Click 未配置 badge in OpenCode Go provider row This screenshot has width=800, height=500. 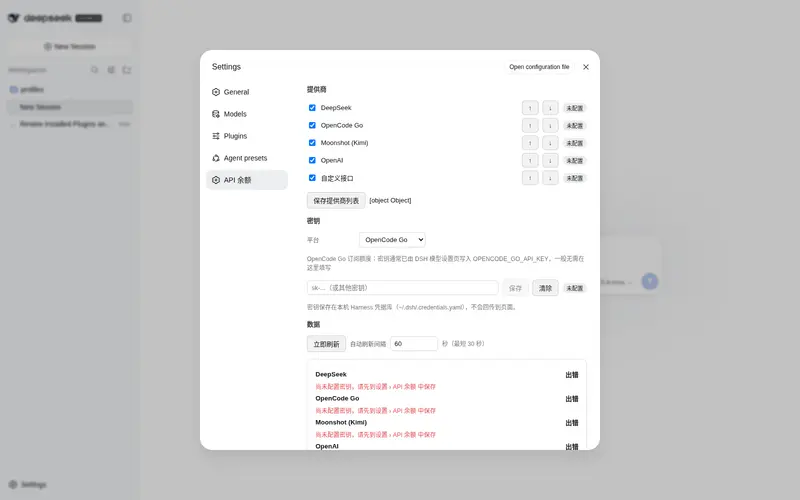pyautogui.click(x=574, y=126)
